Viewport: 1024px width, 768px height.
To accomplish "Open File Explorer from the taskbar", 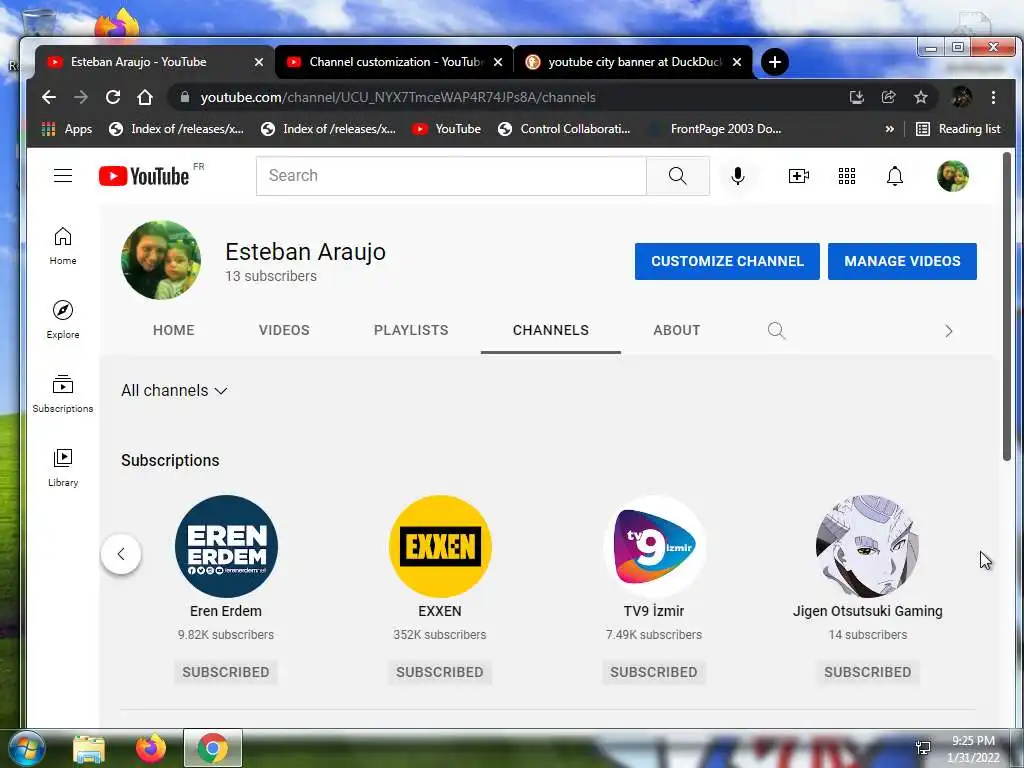I will point(89,749).
